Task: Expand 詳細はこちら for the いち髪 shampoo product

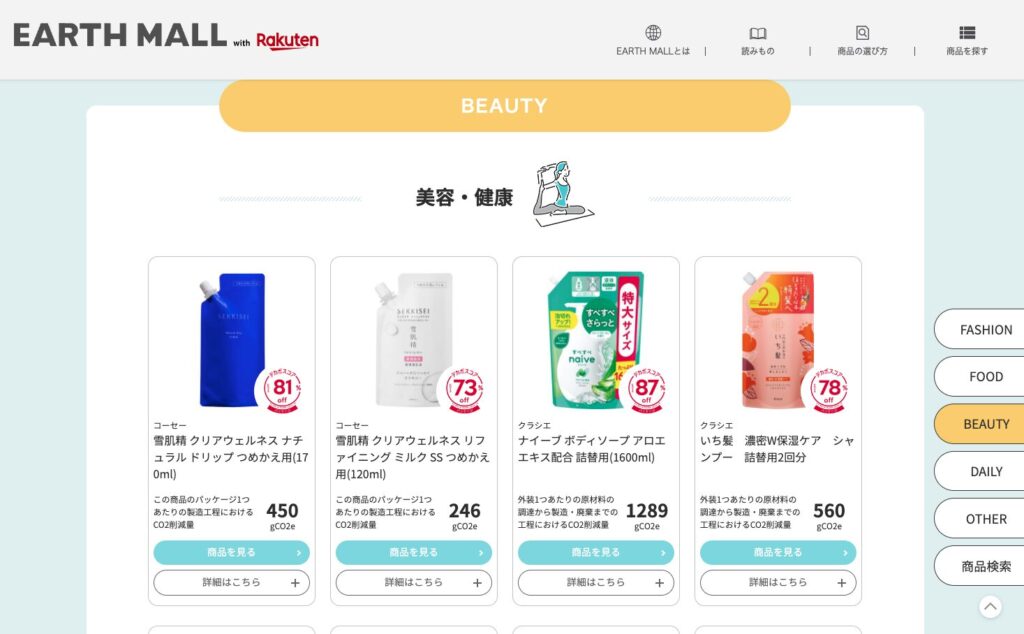Action: pyautogui.click(x=778, y=582)
